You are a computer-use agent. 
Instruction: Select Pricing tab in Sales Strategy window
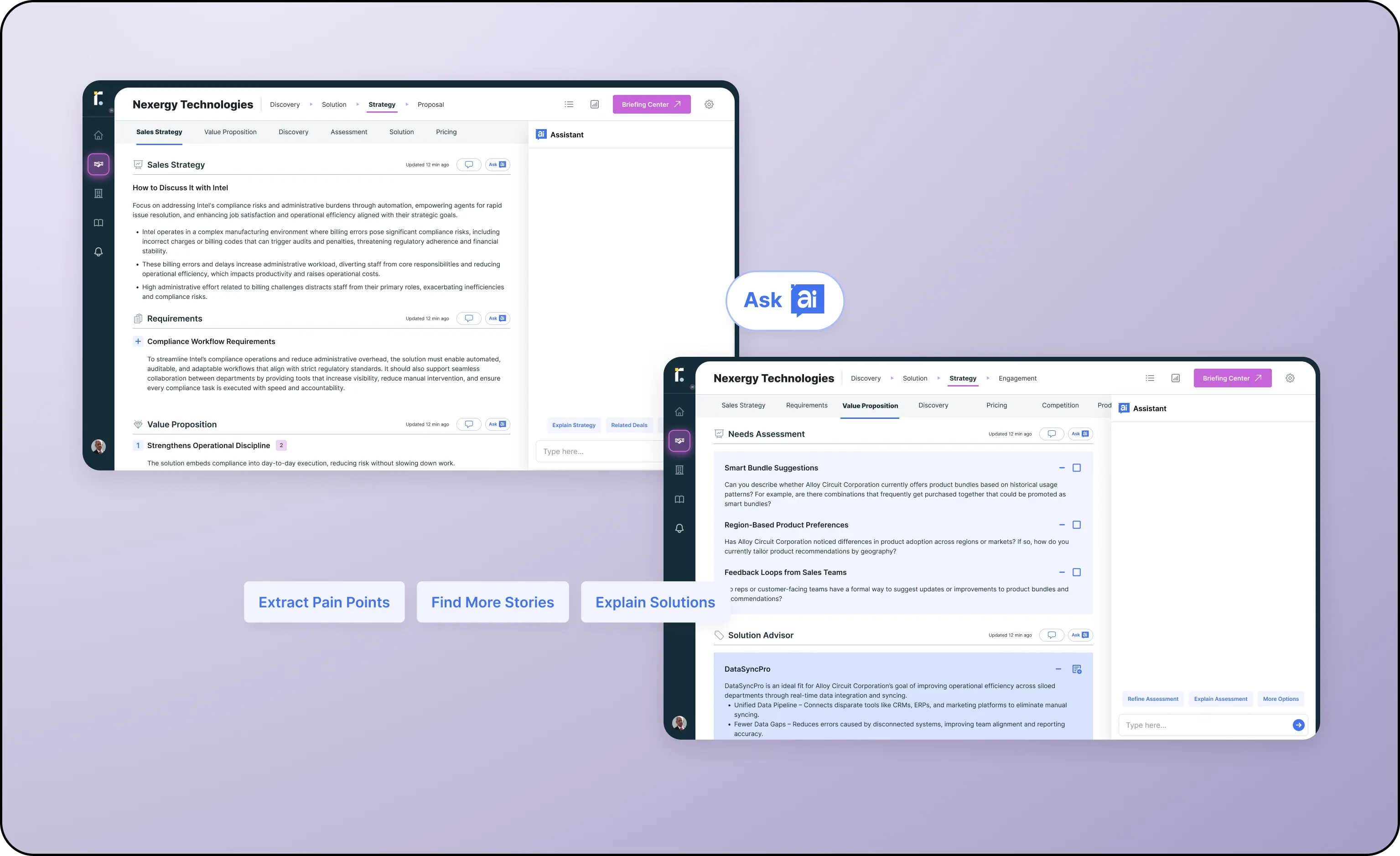pos(446,132)
